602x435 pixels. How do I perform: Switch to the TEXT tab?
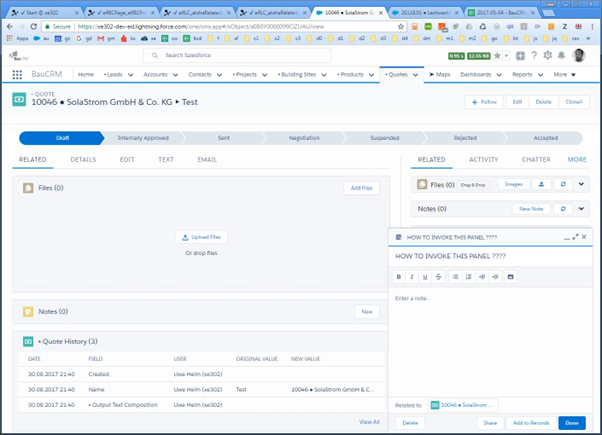(x=166, y=160)
